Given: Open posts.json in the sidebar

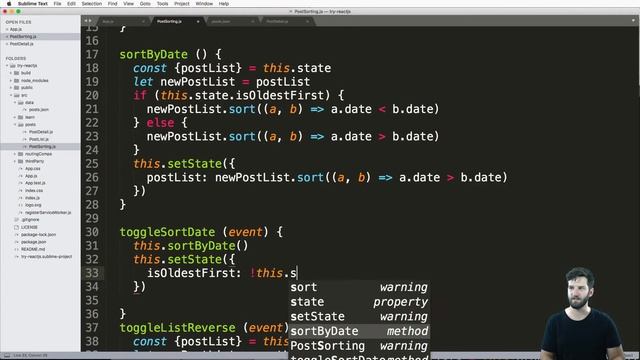Looking at the screenshot, I should (39, 110).
